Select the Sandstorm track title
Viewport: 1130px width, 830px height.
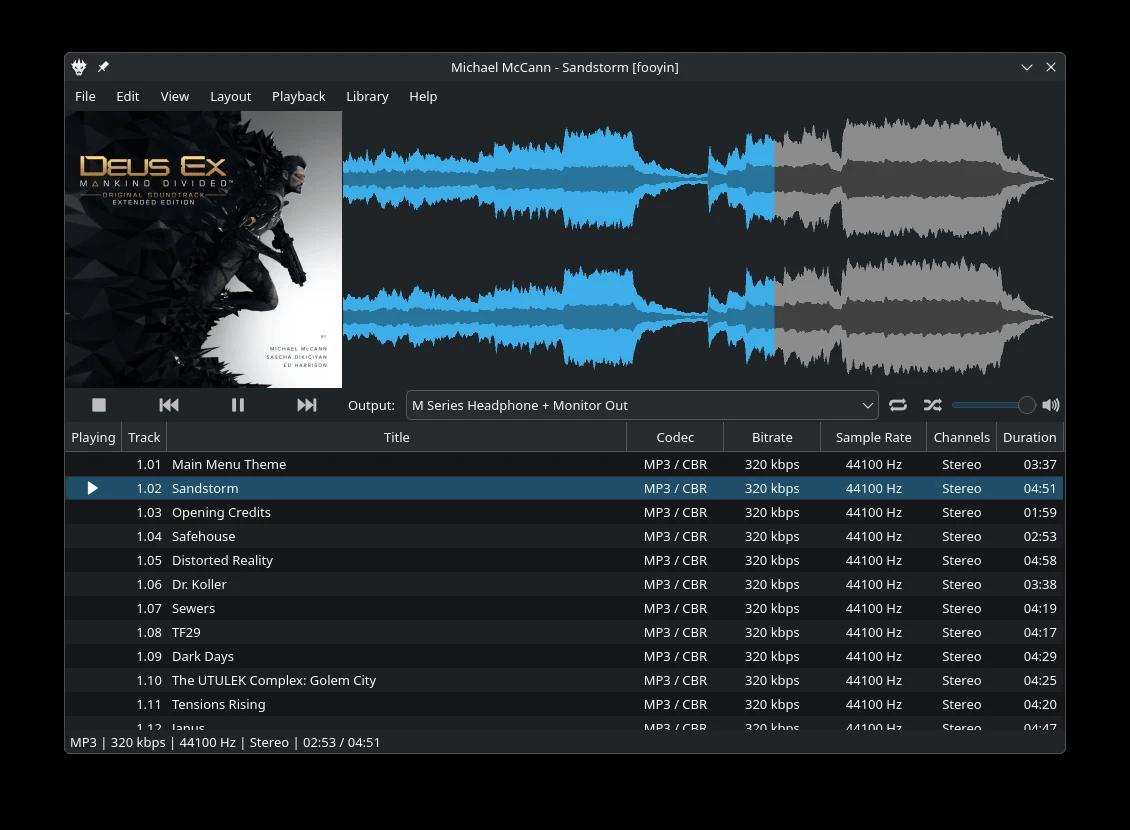click(205, 488)
